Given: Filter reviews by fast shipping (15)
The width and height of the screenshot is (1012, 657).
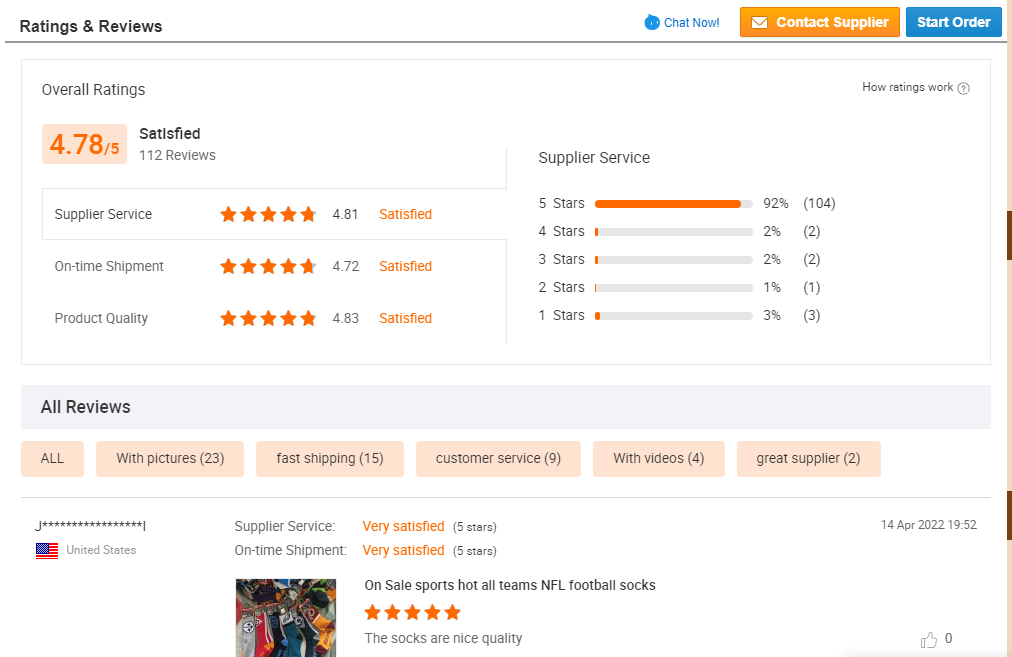Looking at the screenshot, I should pos(330,458).
